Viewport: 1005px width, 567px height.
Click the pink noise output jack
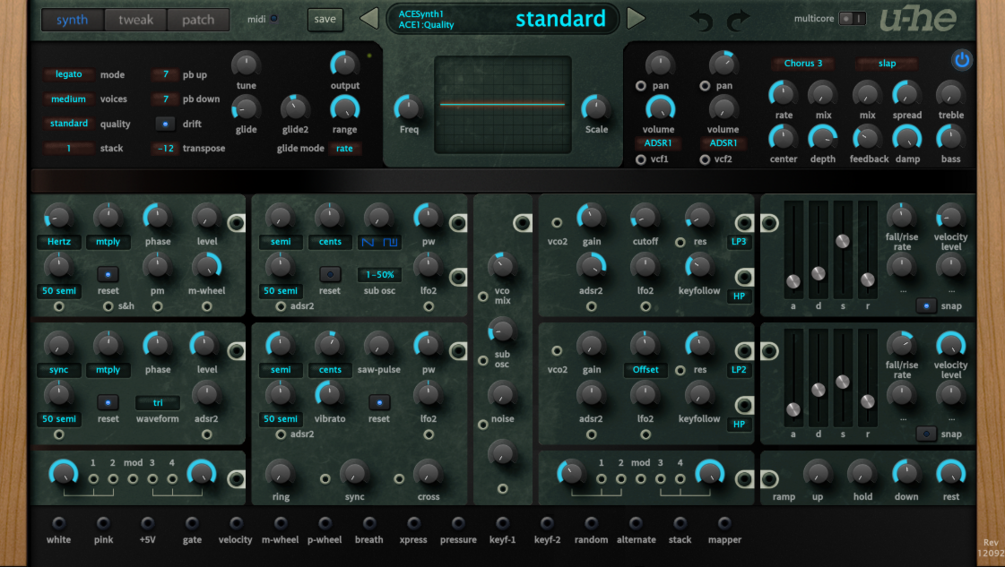pos(103,523)
